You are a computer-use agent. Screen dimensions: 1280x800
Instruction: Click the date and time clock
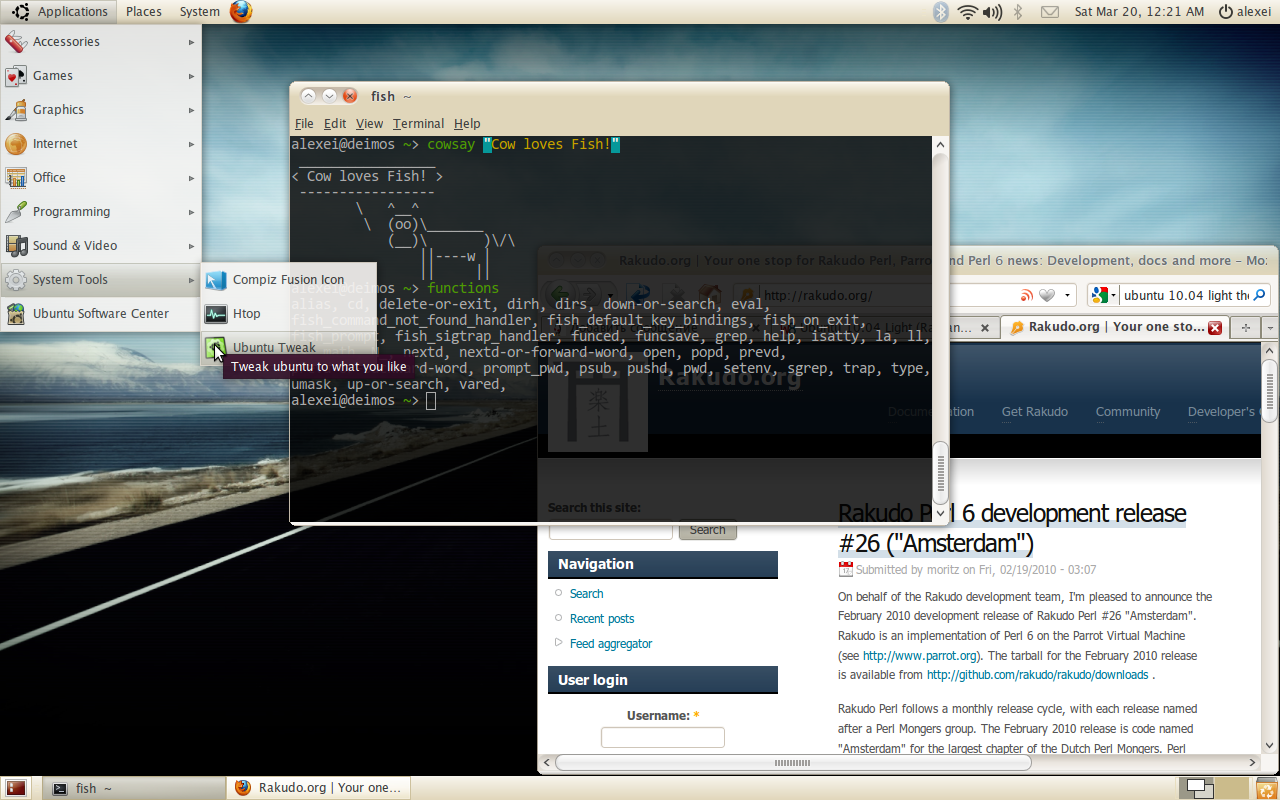point(1139,12)
